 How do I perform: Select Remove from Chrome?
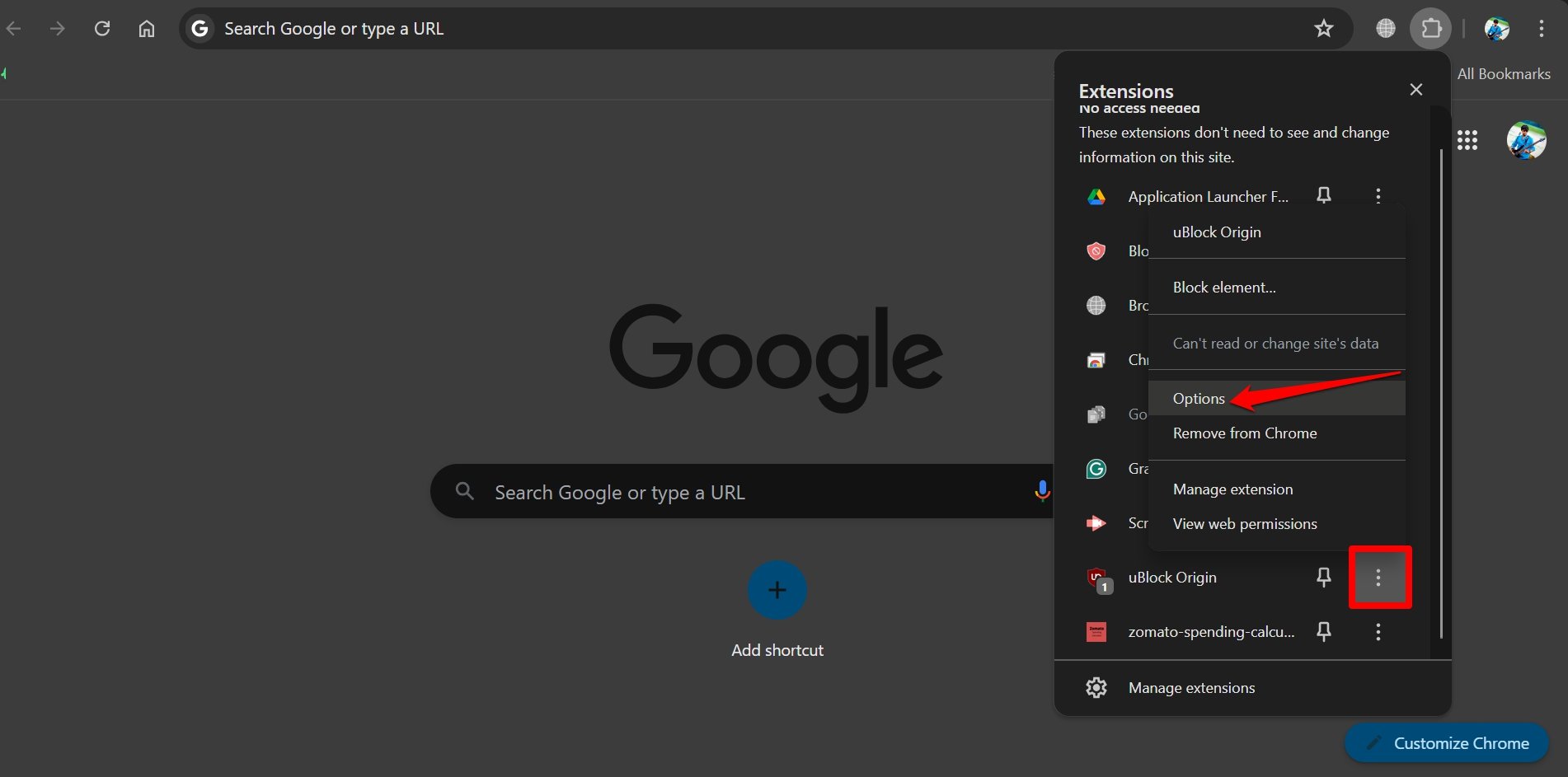coord(1277,433)
